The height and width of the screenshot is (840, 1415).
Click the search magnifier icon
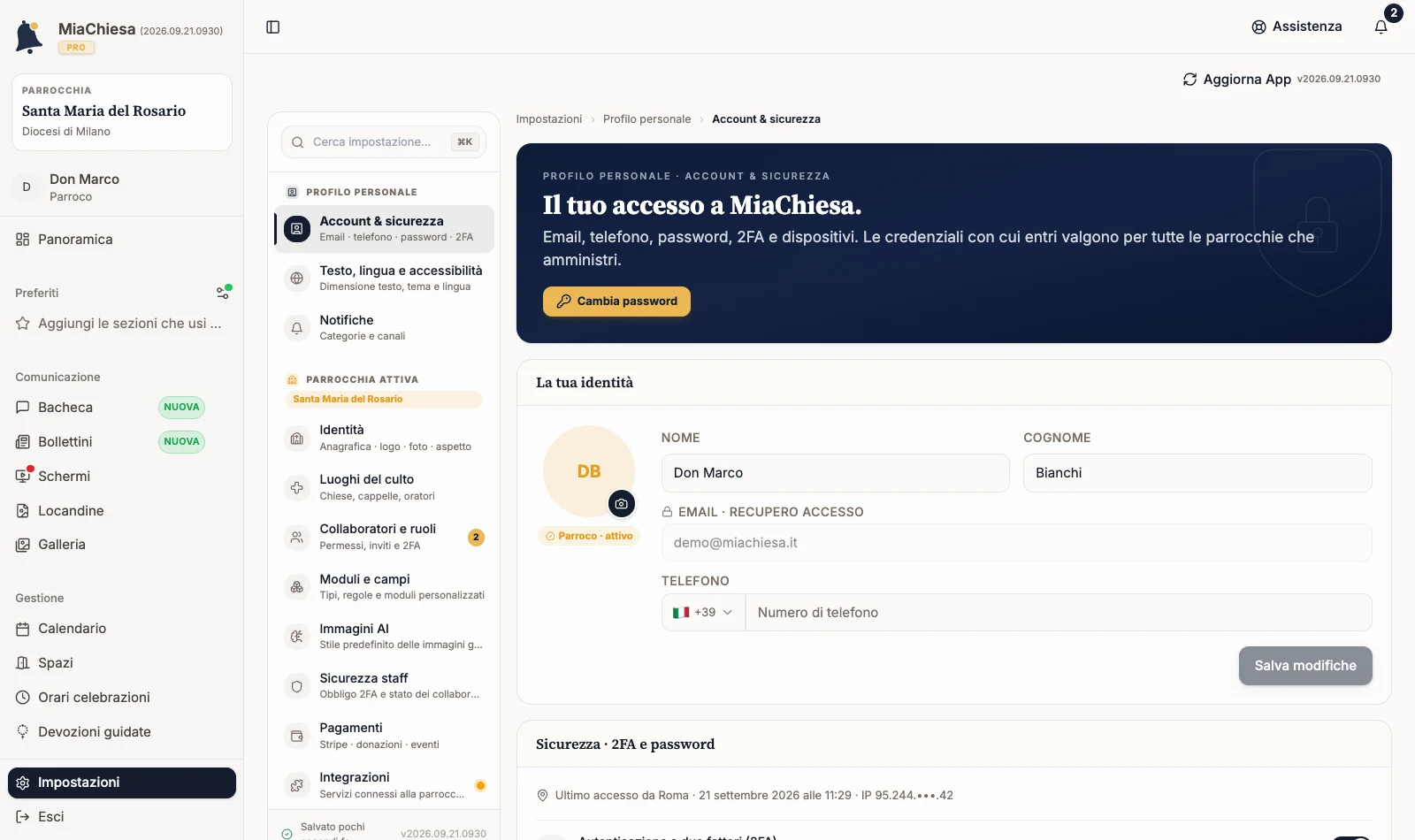[297, 142]
